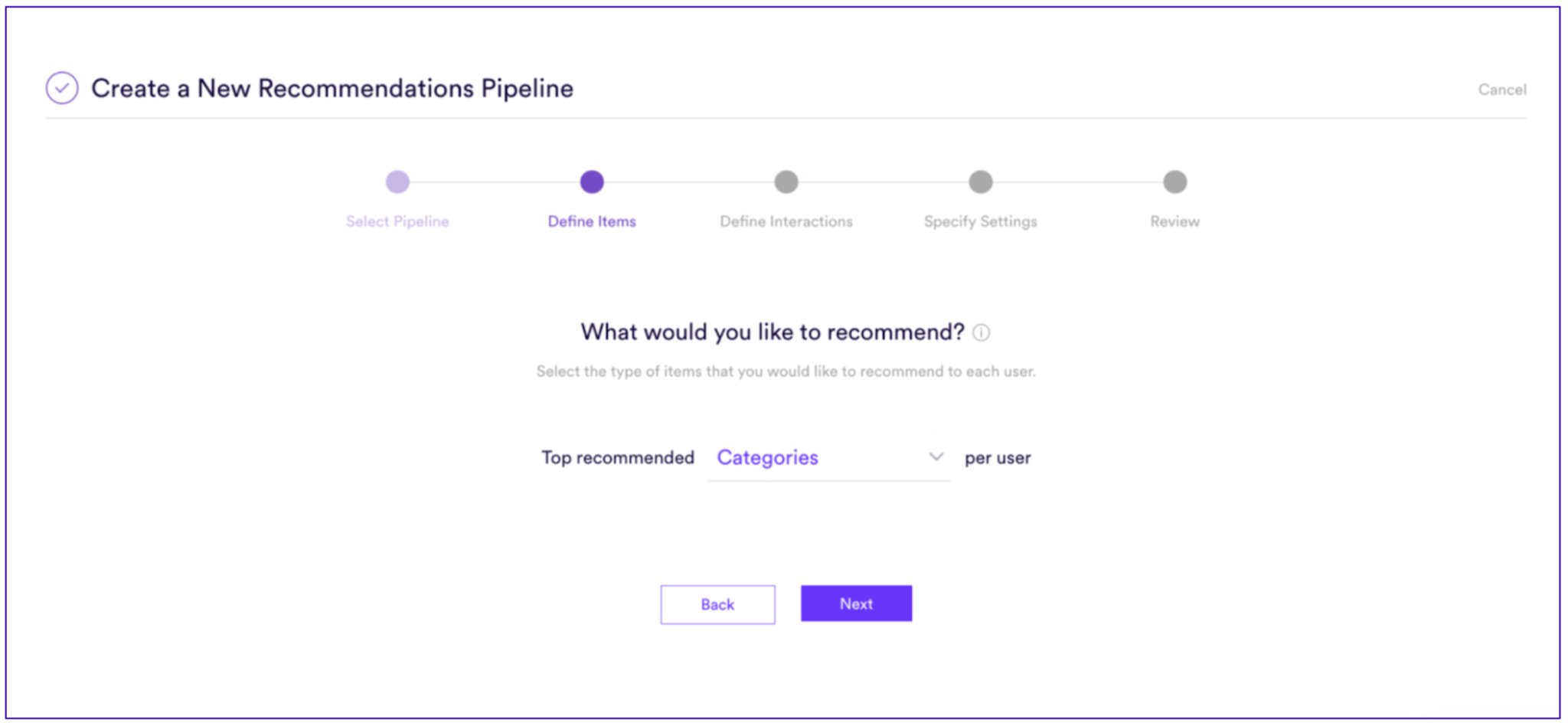Cancel the pipeline creation
The width and height of the screenshot is (1568, 723).
pos(1502,89)
